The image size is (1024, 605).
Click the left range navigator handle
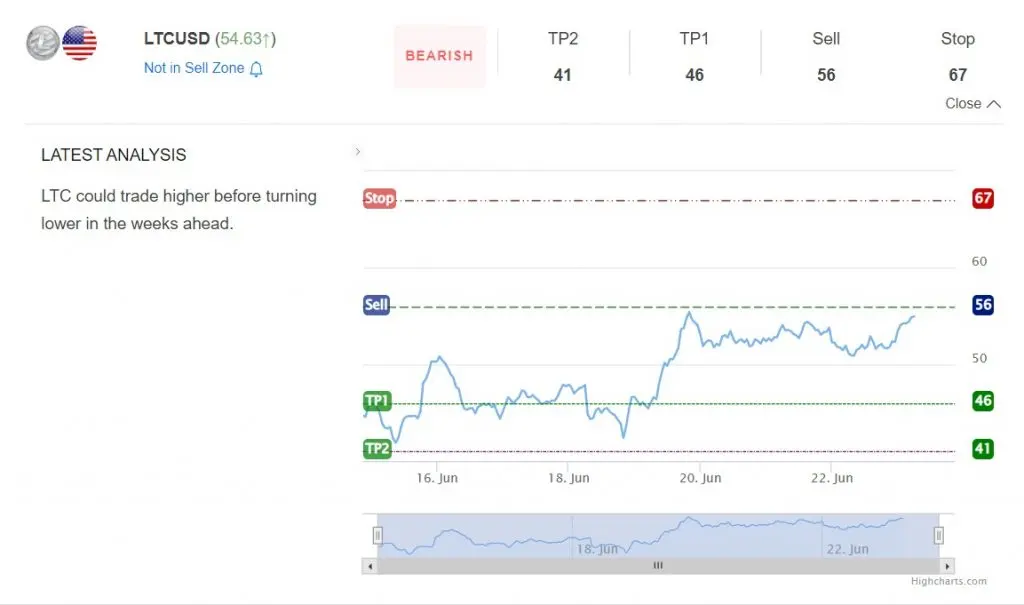[377, 536]
